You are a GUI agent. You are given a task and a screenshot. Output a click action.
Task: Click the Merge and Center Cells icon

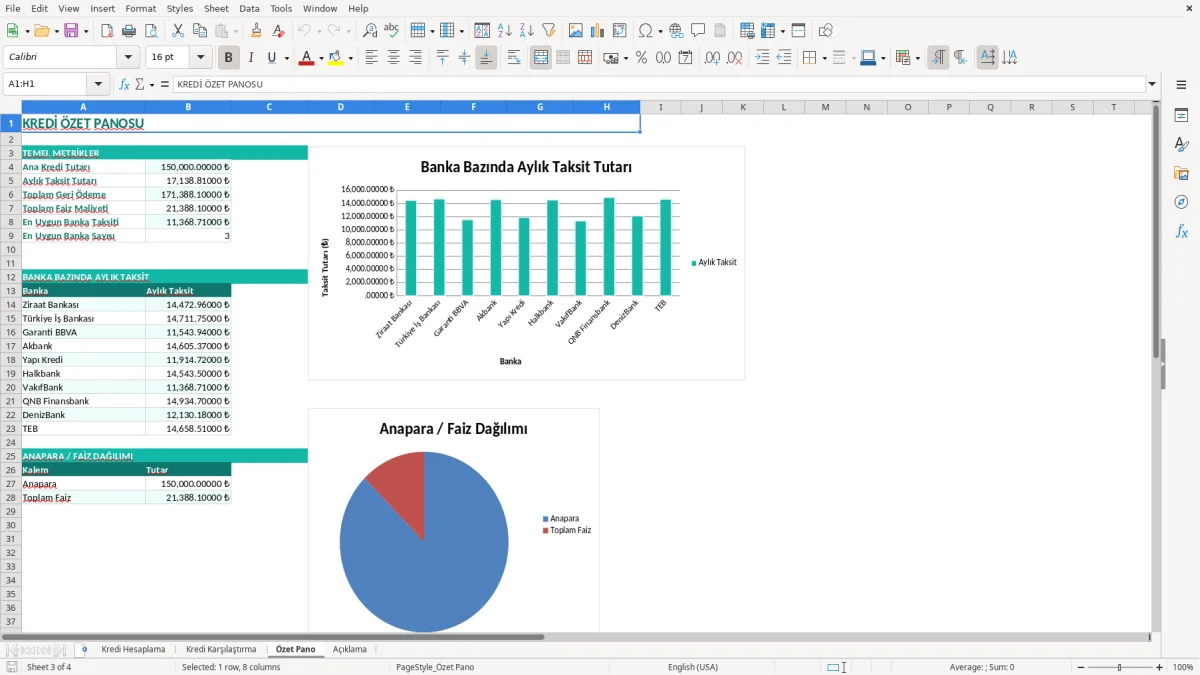pos(541,58)
